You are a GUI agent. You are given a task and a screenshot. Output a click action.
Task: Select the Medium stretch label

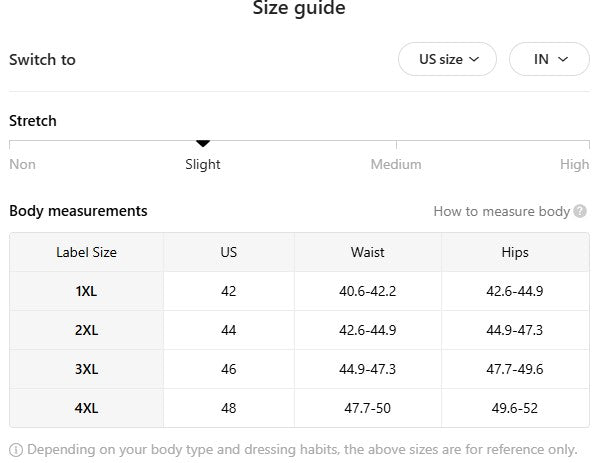pyautogui.click(x=396, y=164)
